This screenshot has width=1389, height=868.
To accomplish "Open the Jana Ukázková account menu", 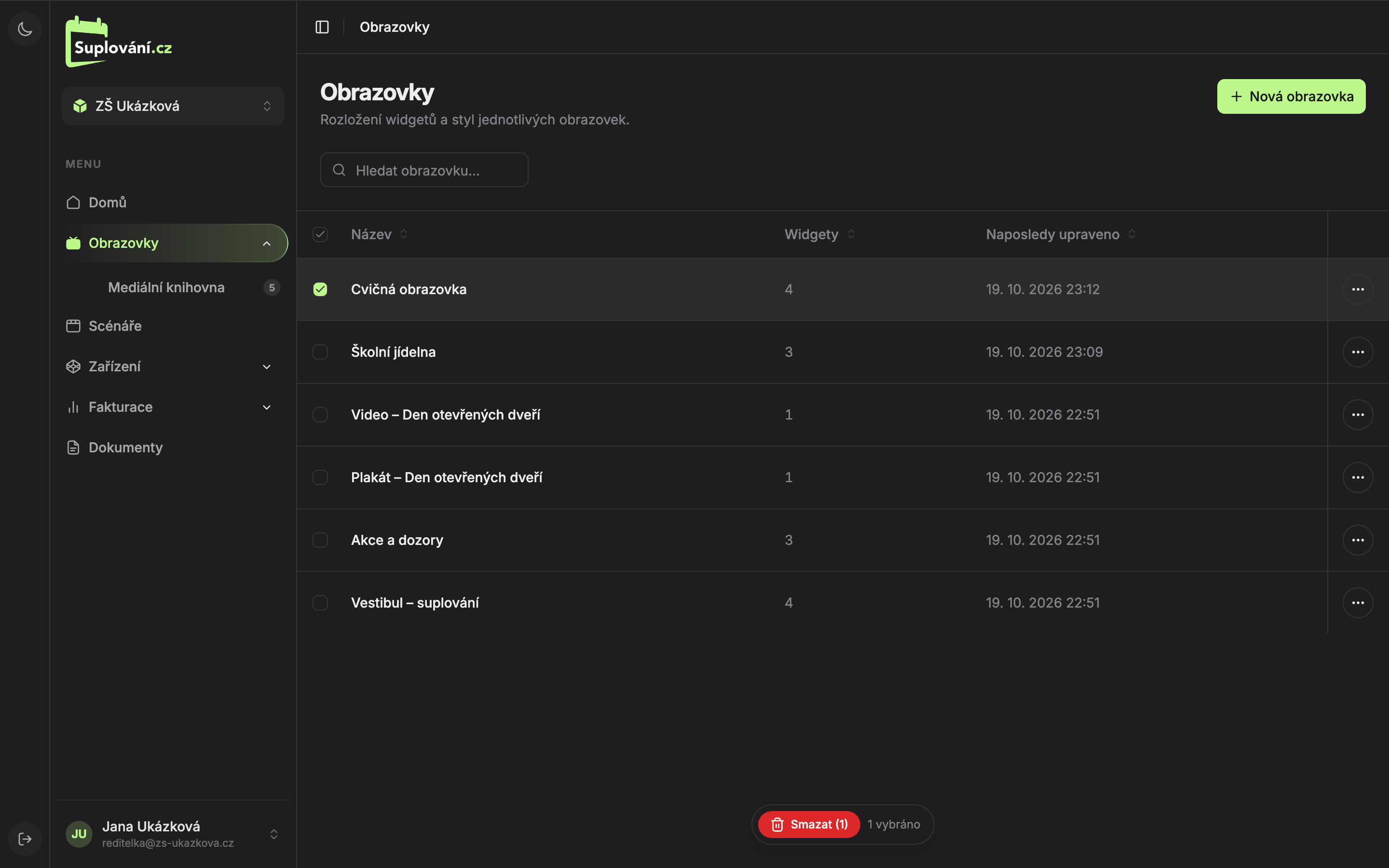I will tap(173, 834).
